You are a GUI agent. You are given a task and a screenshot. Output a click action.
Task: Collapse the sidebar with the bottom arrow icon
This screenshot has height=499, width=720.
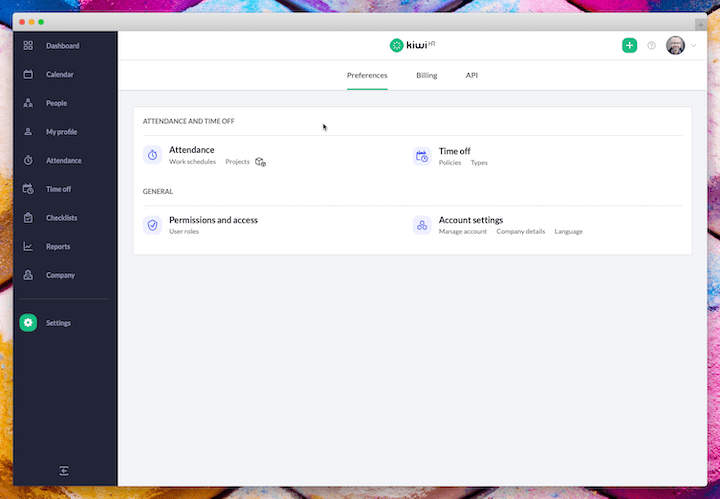click(64, 471)
